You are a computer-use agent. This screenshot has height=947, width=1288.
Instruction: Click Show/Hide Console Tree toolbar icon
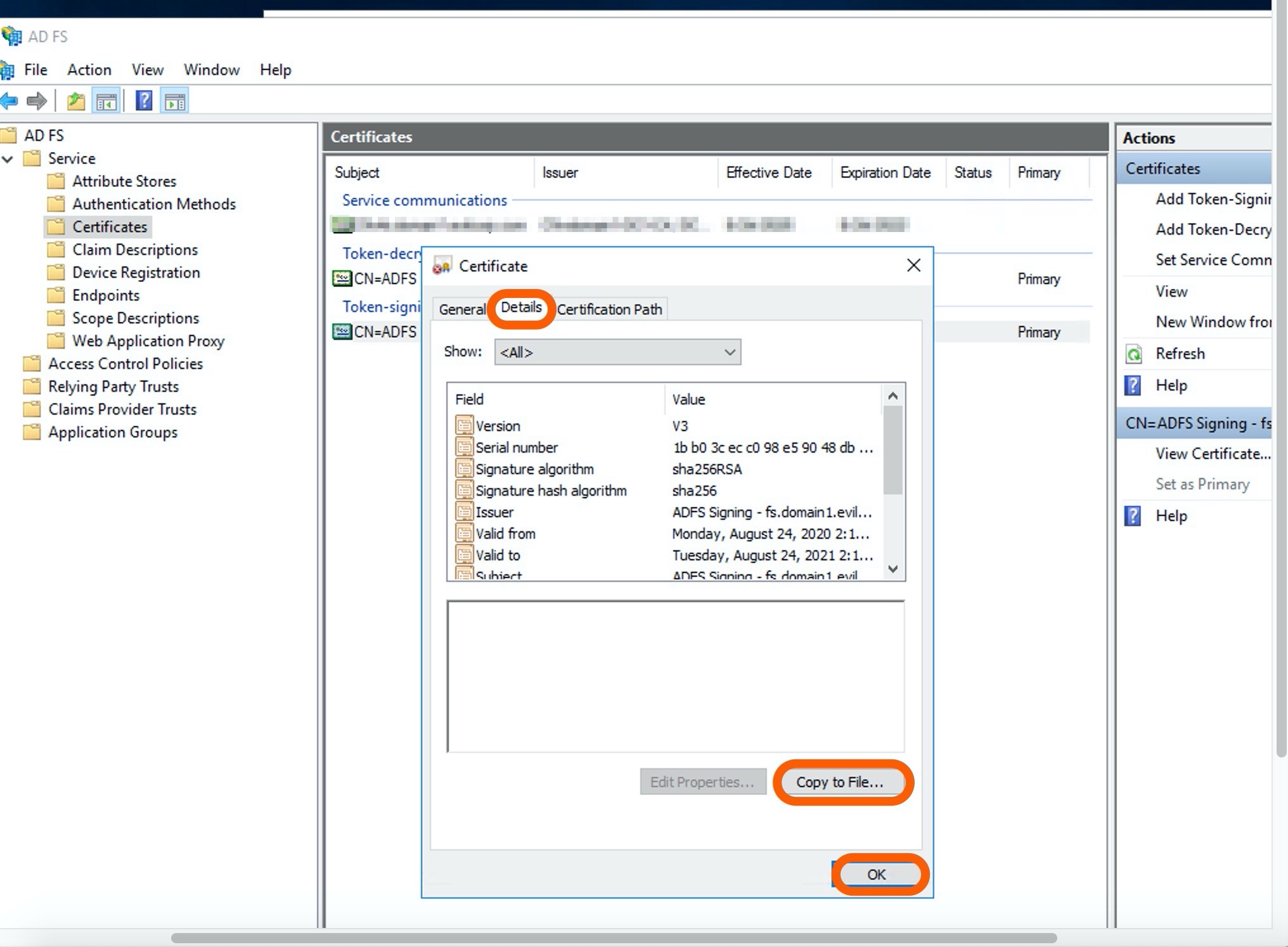pyautogui.click(x=106, y=101)
